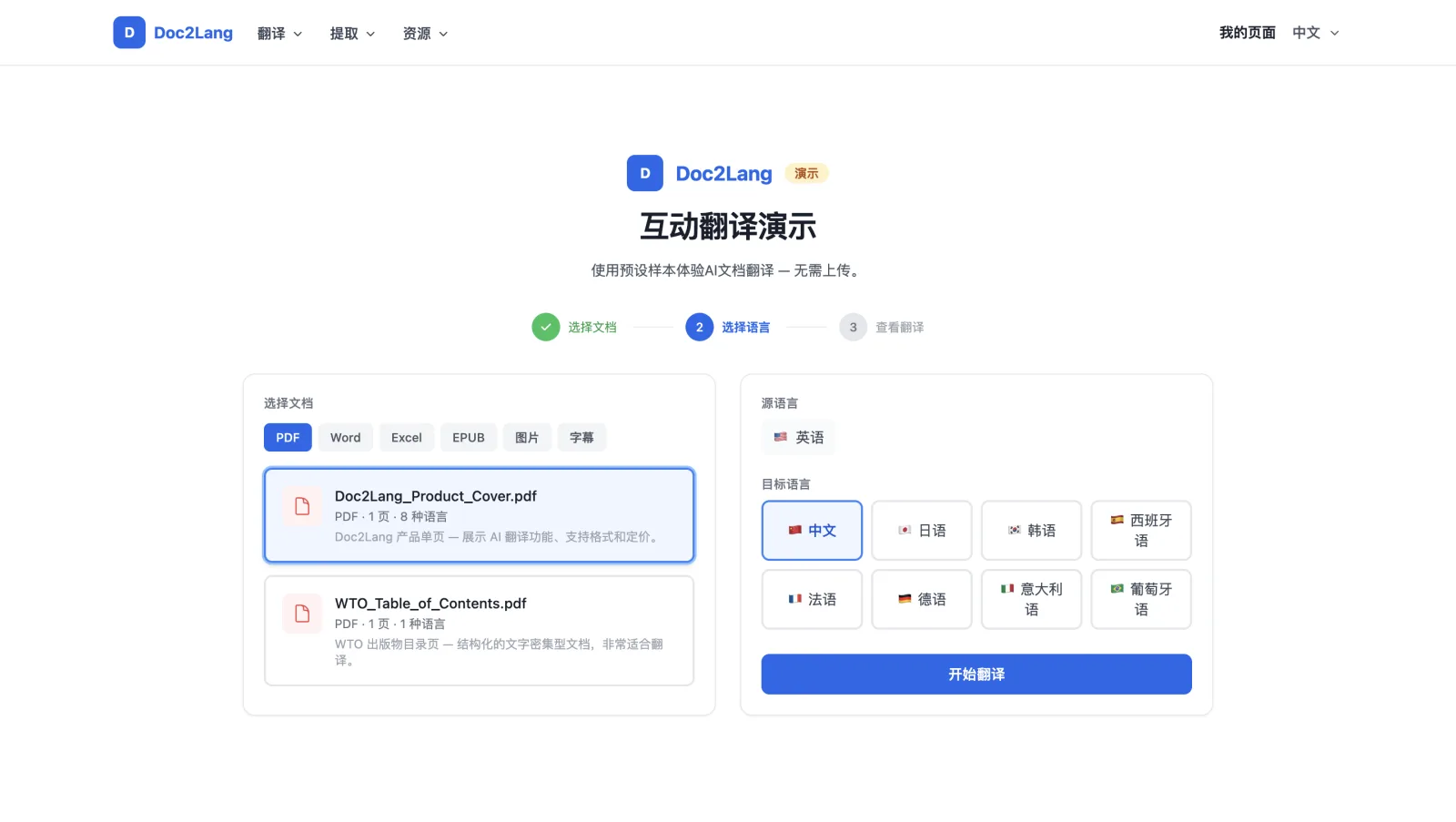This screenshot has width=1456, height=822.
Task: Select the Doc2Lang_Product_Cover.pdf sample card
Action: coord(480,515)
